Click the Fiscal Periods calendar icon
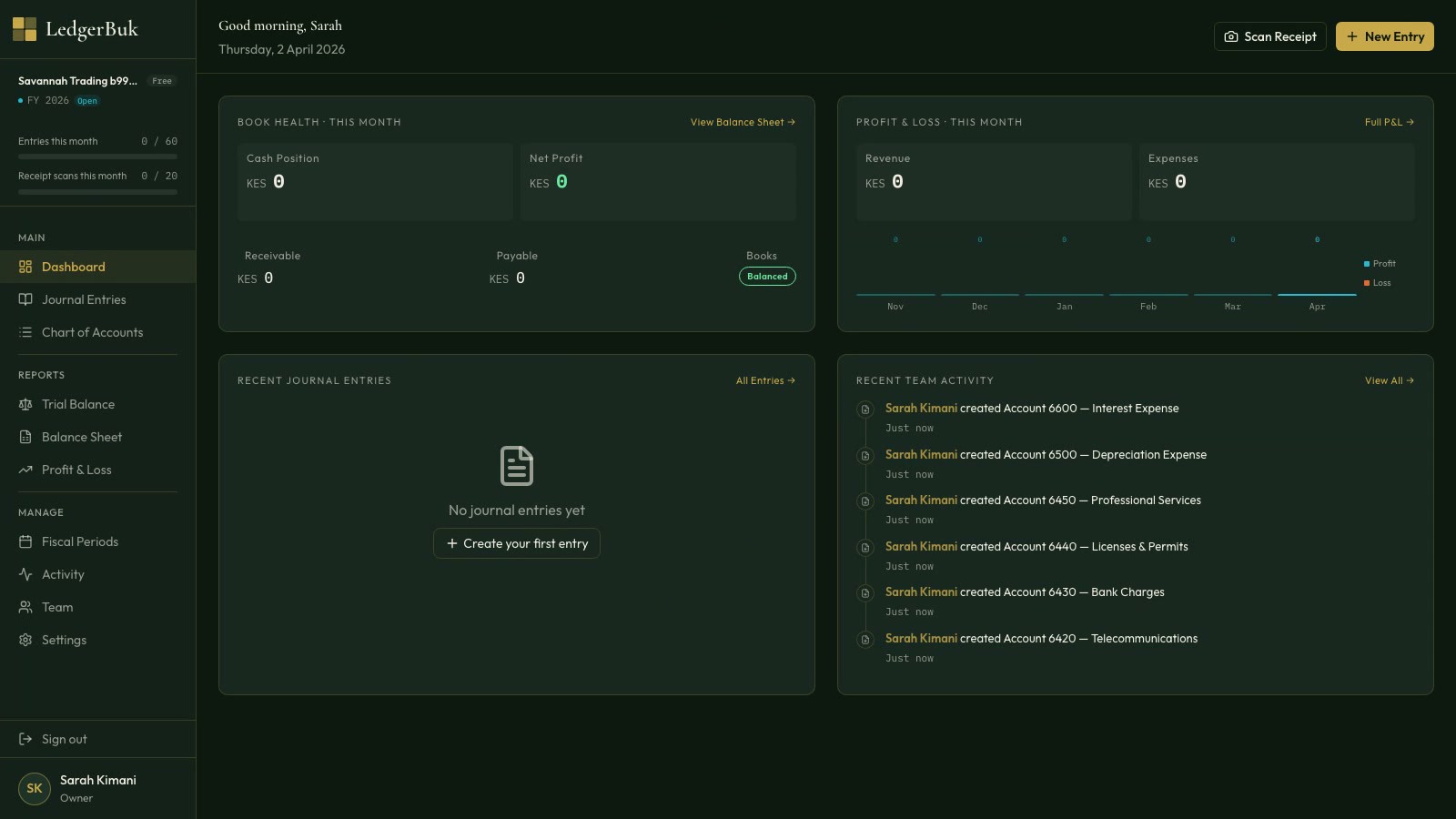The image size is (1456, 819). point(25,541)
